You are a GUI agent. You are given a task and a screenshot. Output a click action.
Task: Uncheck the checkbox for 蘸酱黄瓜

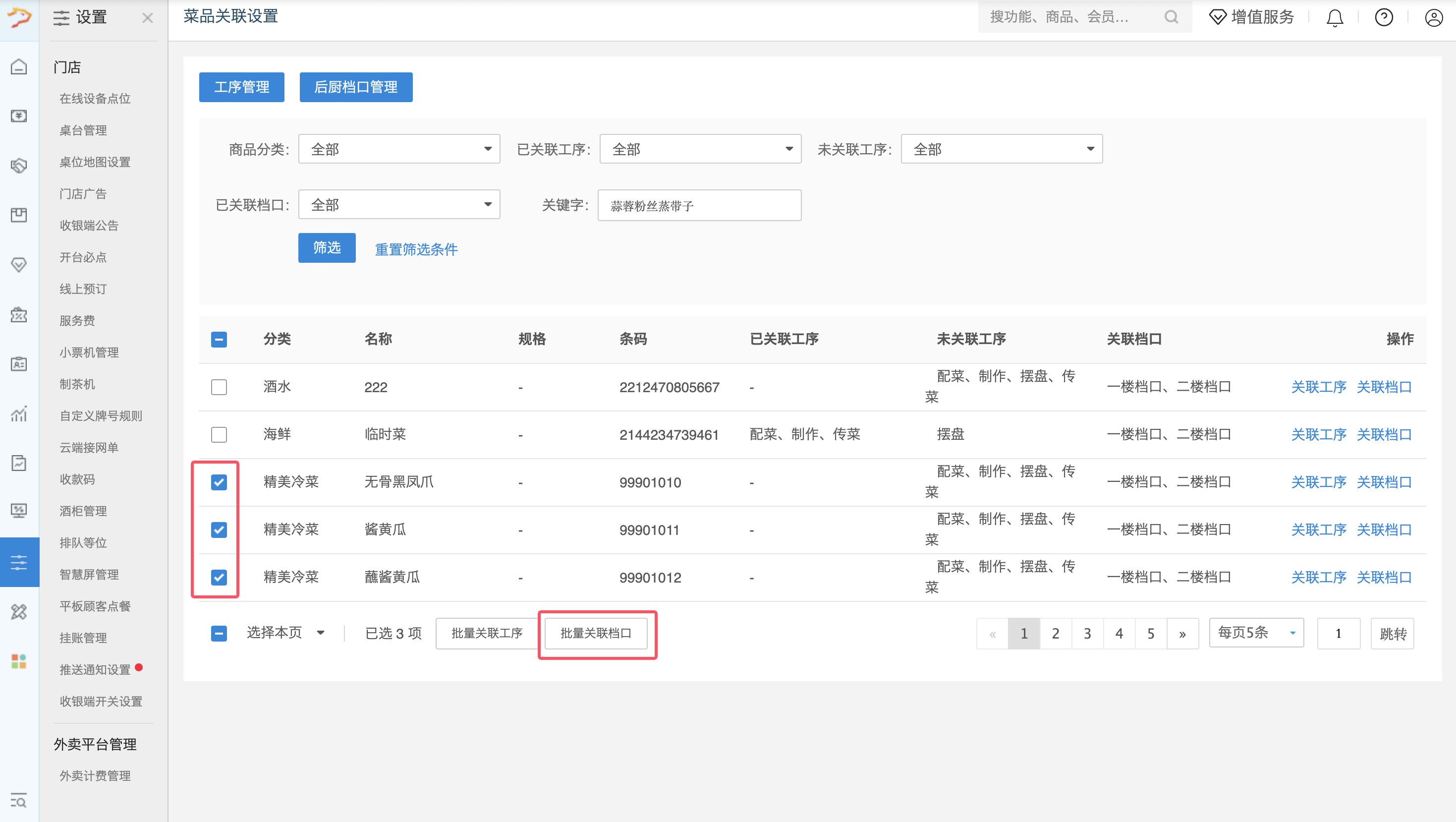(x=219, y=577)
